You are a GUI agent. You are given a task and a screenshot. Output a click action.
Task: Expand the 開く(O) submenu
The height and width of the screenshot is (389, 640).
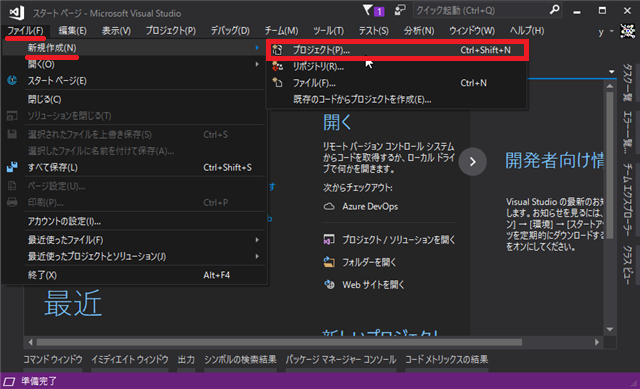tap(134, 64)
